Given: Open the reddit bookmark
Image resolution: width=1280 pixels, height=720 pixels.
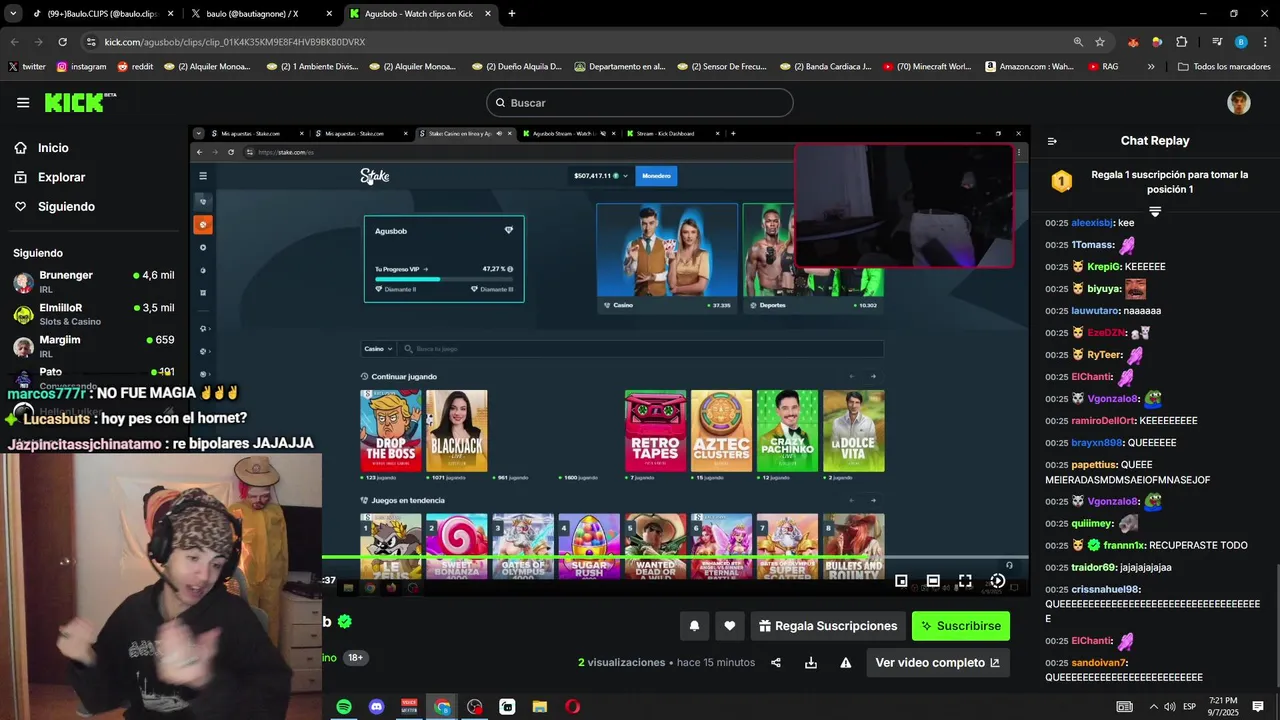Looking at the screenshot, I should click(x=136, y=67).
